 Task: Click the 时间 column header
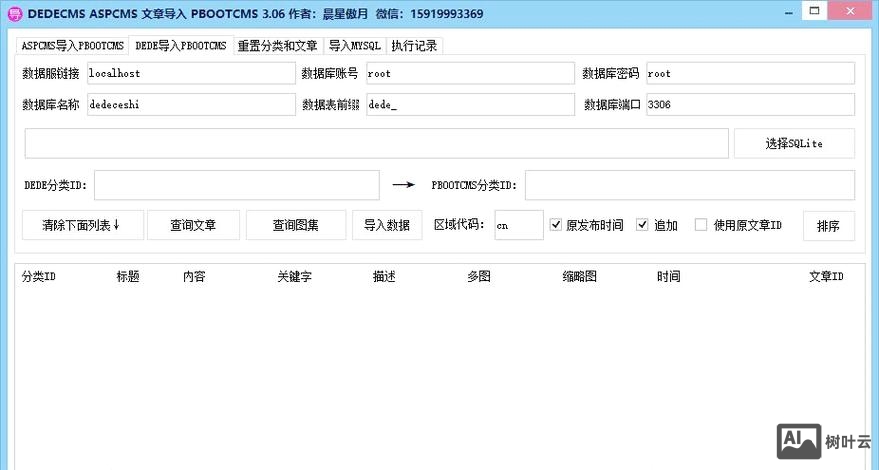point(669,277)
